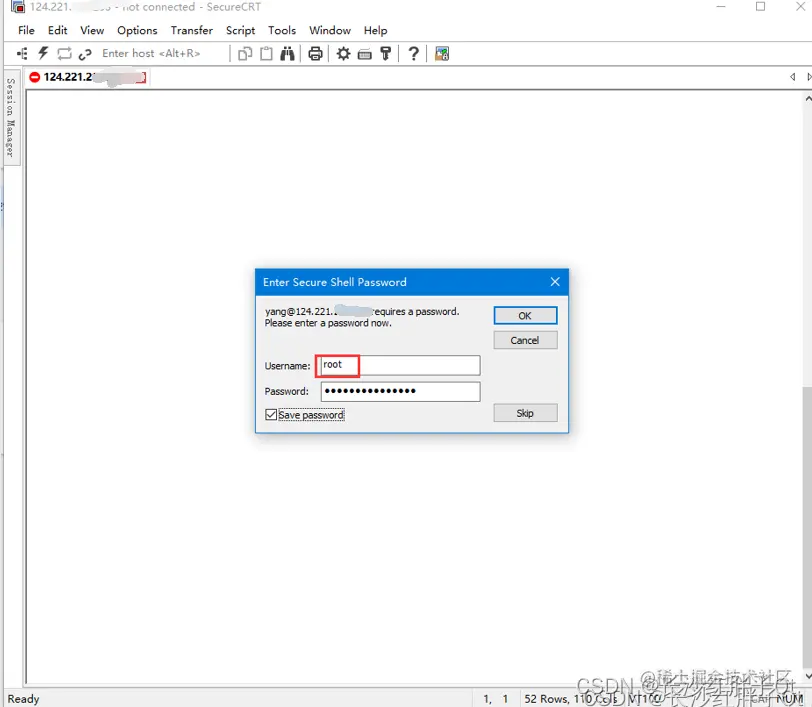The height and width of the screenshot is (707, 812).
Task: Click the scrollbar up arrow
Action: (808, 97)
